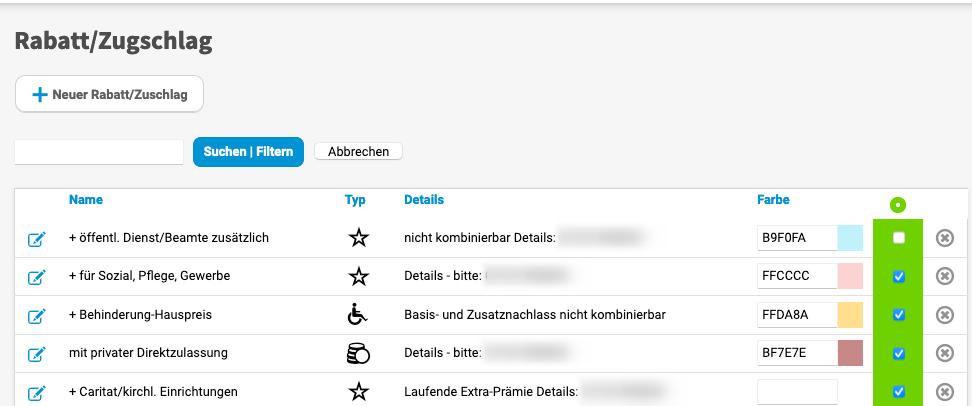Click the coins type icon for Direktzulassung

[357, 353]
